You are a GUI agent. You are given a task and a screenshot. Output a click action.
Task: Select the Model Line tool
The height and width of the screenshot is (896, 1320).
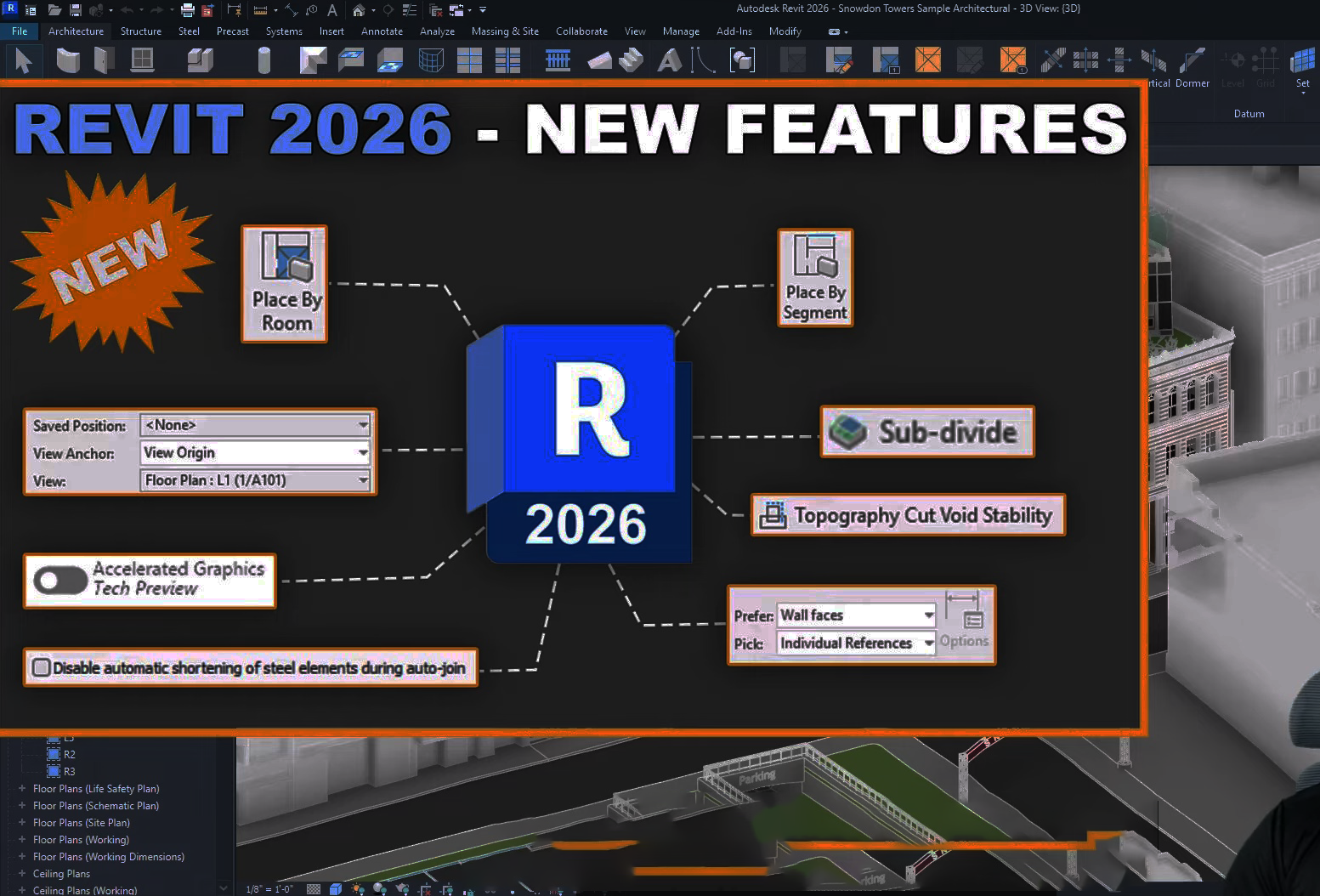tap(702, 60)
